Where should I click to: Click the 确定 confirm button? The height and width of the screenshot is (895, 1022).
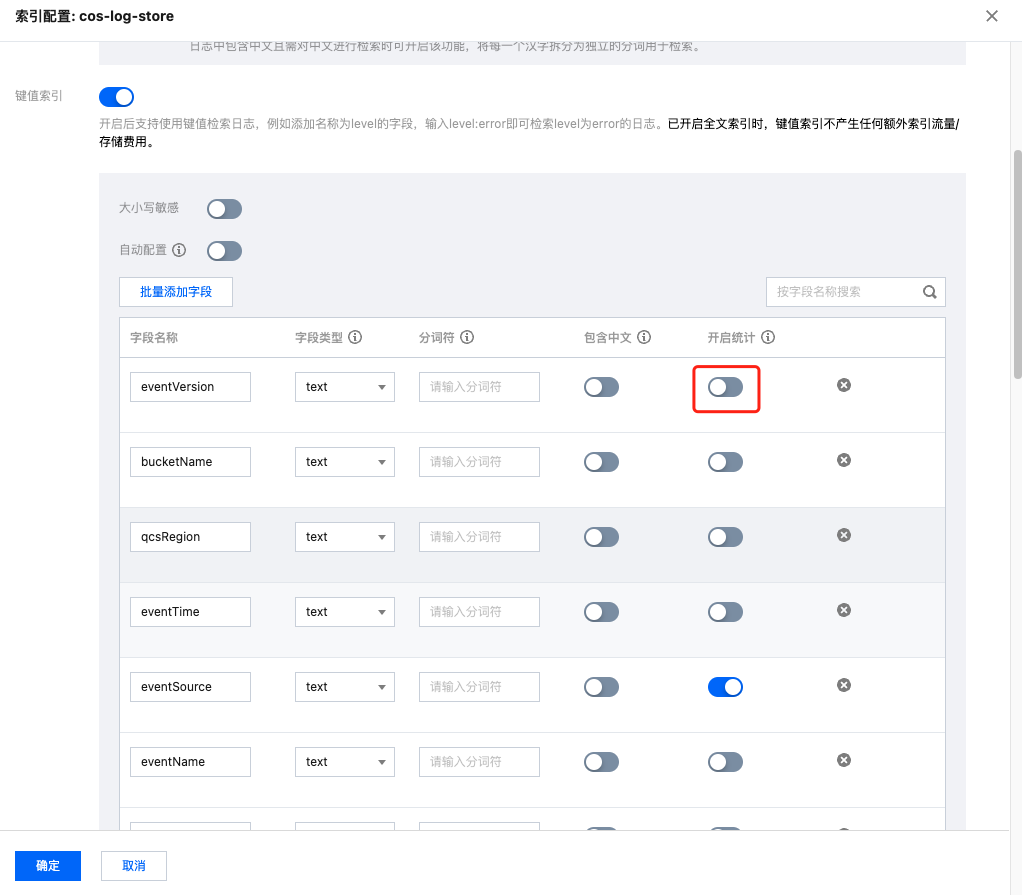pos(48,866)
